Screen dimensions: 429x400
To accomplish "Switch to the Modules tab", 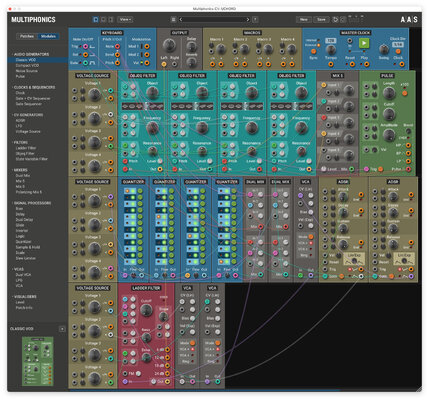I will tap(48, 36).
